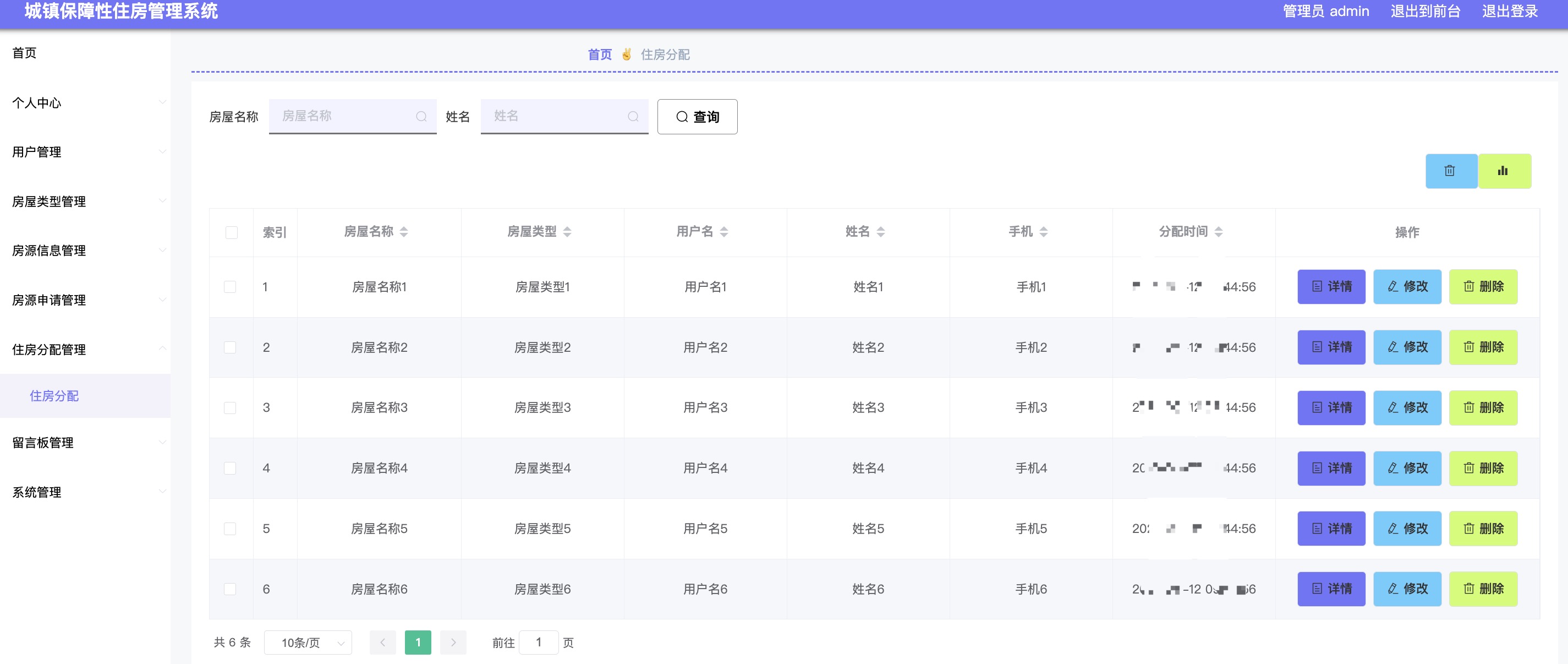Viewport: 1568px width, 664px height.
Task: Sort table by 分配时间 column arrows
Action: click(x=1218, y=231)
